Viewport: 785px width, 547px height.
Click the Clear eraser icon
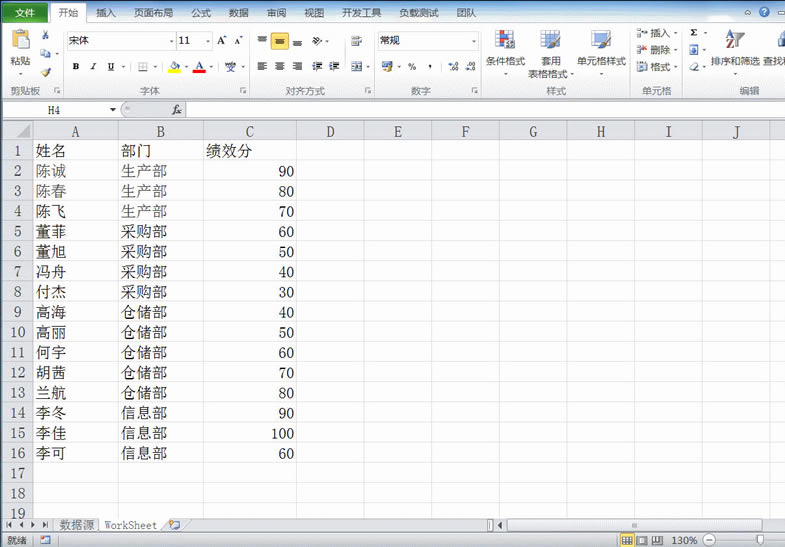[694, 67]
